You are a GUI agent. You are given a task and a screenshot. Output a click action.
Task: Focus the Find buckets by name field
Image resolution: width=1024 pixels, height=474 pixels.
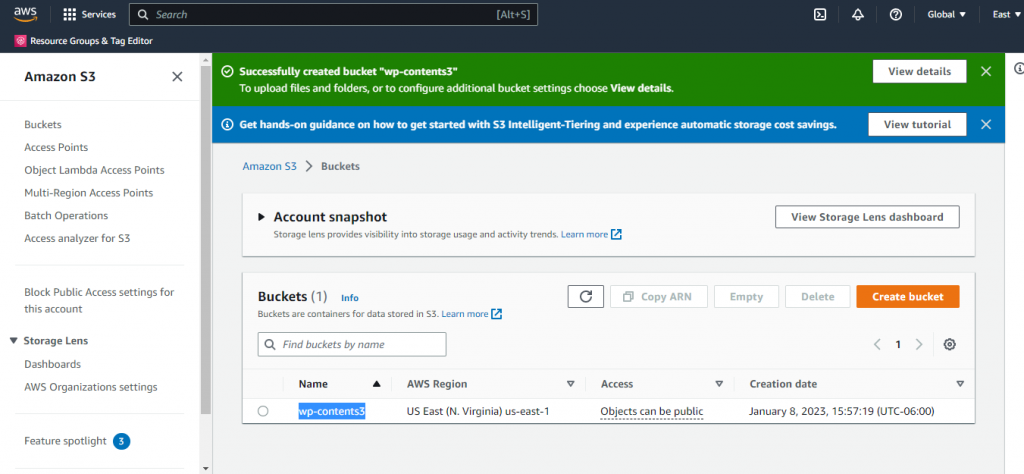352,344
